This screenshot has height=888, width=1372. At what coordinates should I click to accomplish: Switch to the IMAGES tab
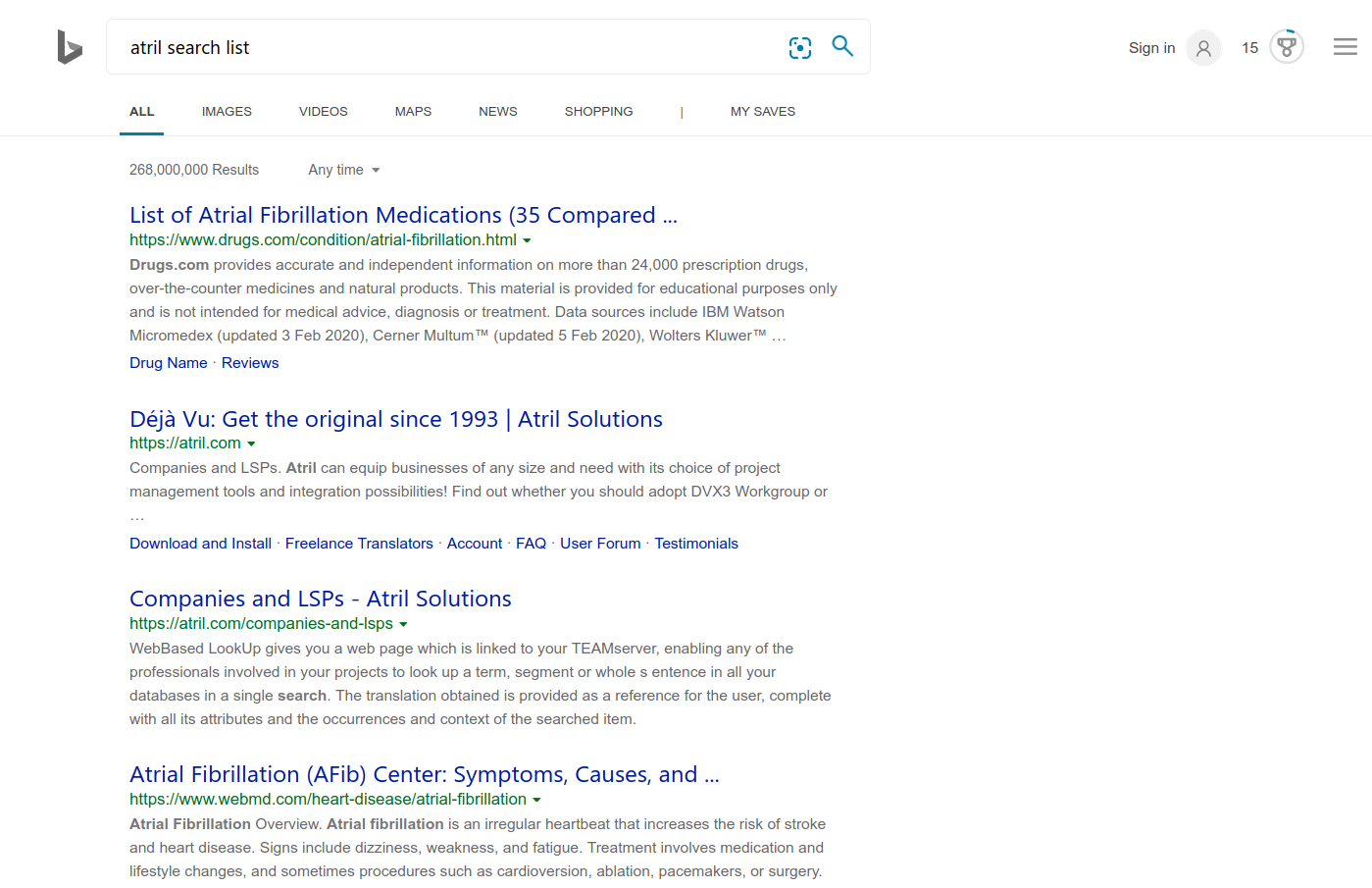click(x=227, y=112)
